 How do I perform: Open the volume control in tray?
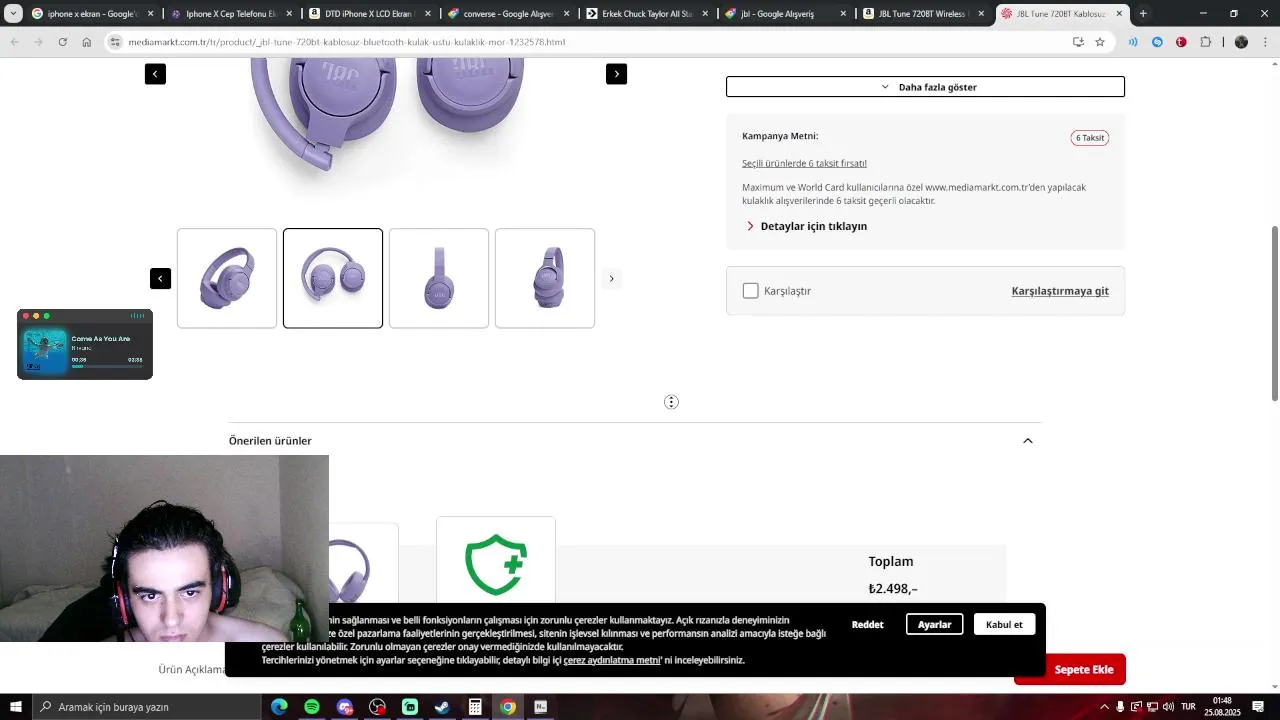click(1168, 707)
